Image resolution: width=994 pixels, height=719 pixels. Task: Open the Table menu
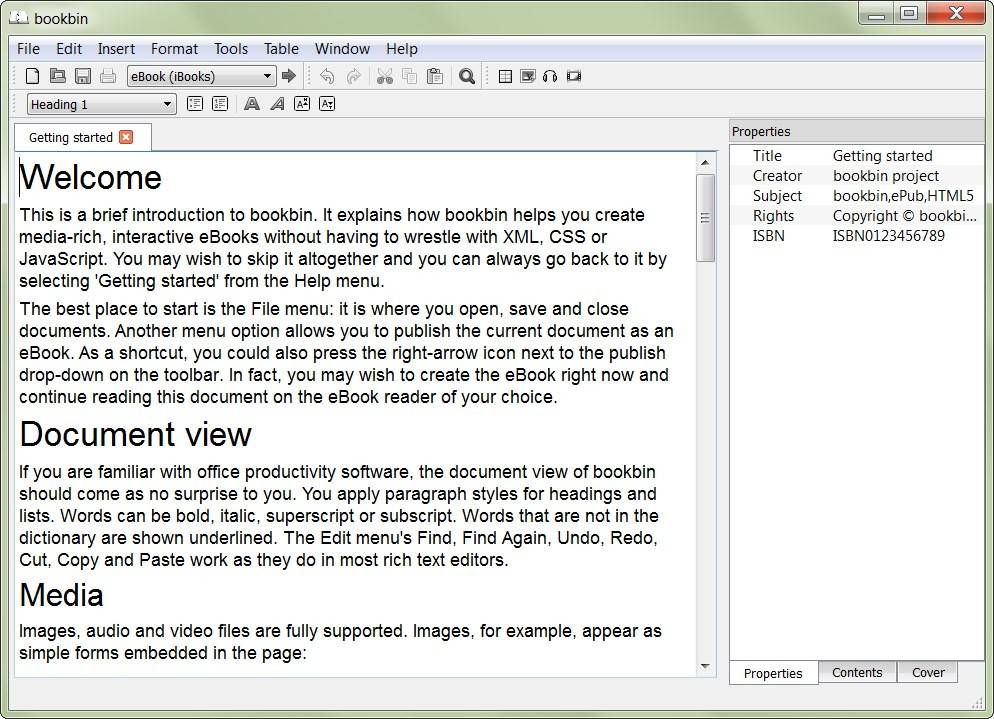[281, 49]
